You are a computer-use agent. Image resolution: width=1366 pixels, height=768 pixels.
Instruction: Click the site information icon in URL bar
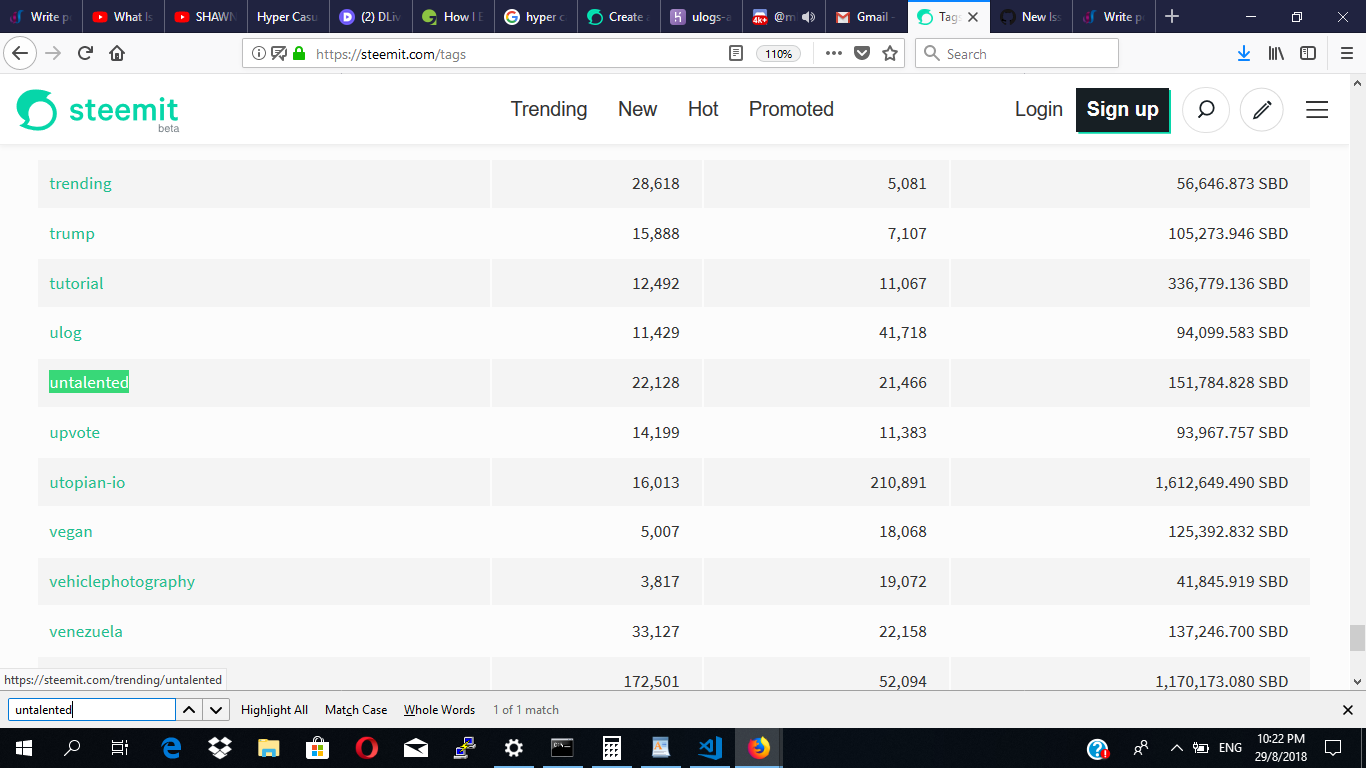click(x=259, y=54)
